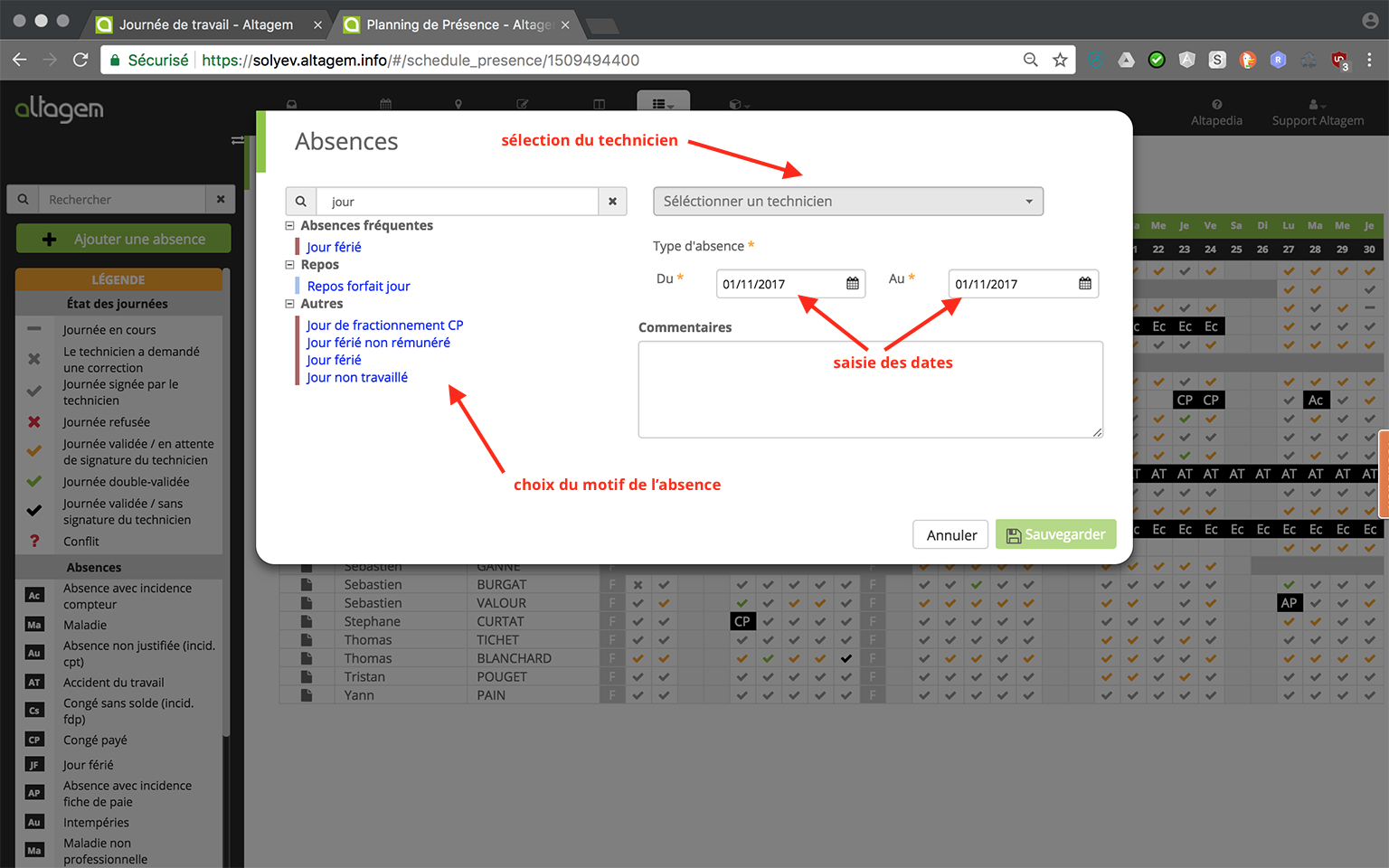Select the 'Jour non travaillé' absence type
The width and height of the screenshot is (1389, 868).
coord(356,377)
